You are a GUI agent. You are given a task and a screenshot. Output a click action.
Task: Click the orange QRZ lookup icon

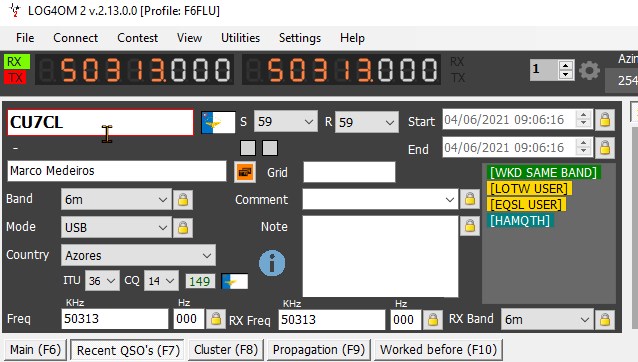245,172
